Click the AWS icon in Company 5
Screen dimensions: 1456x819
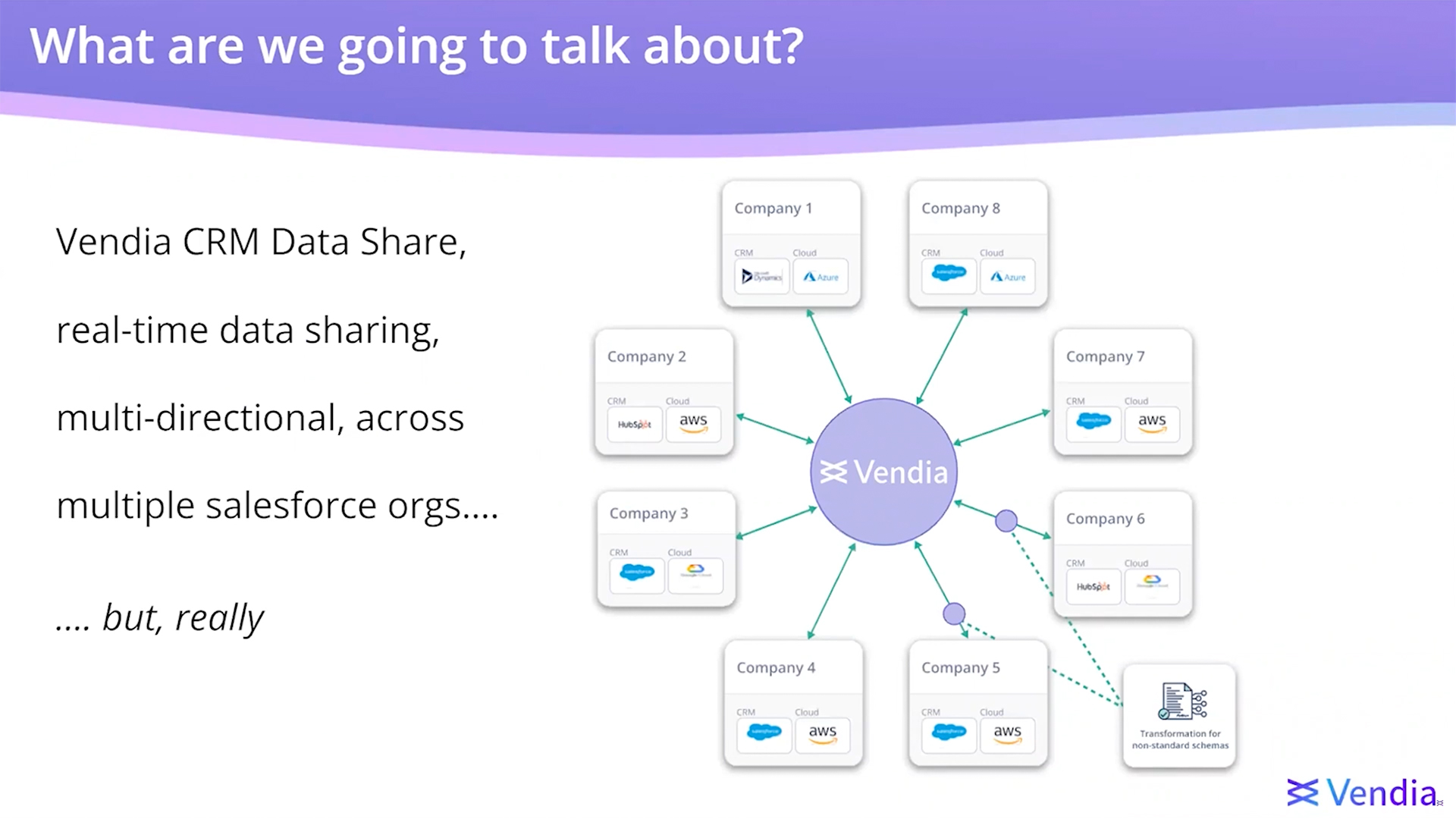(1008, 736)
